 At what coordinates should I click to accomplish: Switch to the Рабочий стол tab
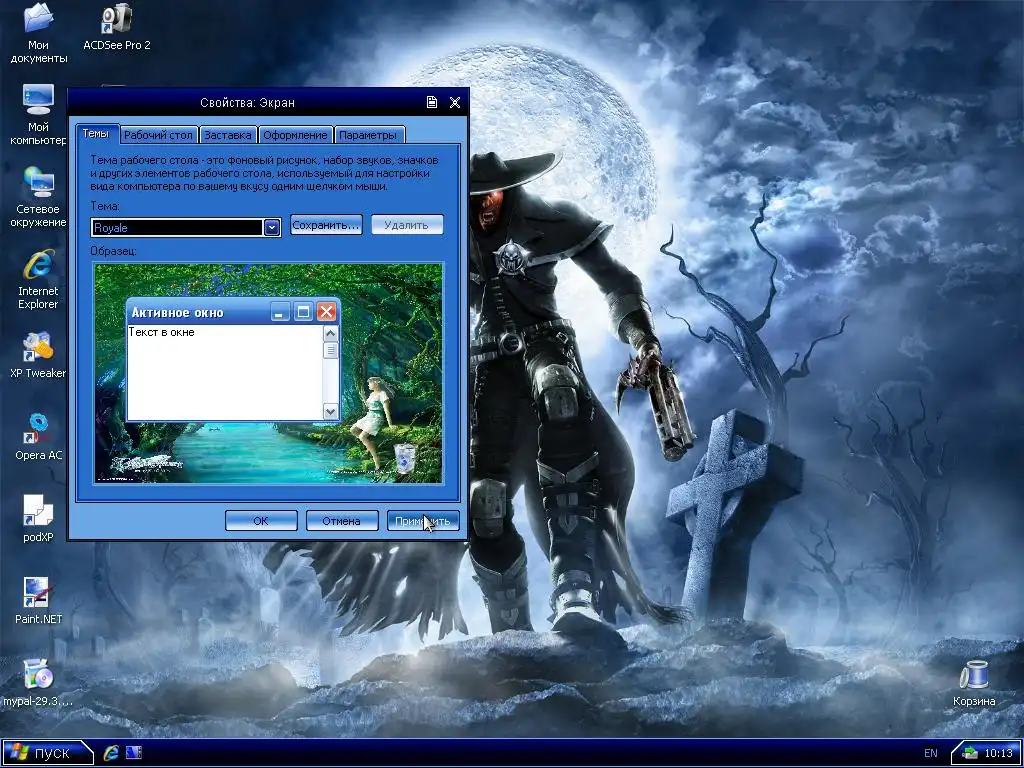[x=158, y=135]
